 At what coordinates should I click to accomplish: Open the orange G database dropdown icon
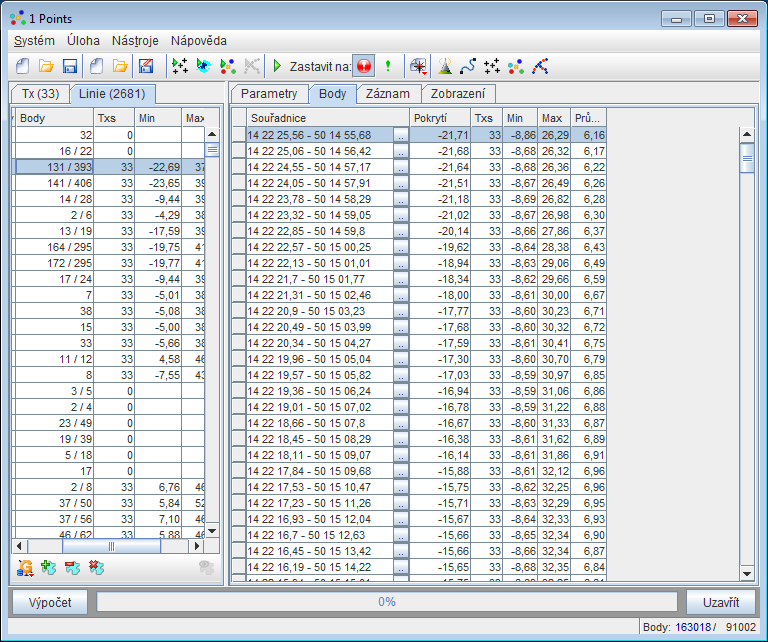tap(26, 568)
